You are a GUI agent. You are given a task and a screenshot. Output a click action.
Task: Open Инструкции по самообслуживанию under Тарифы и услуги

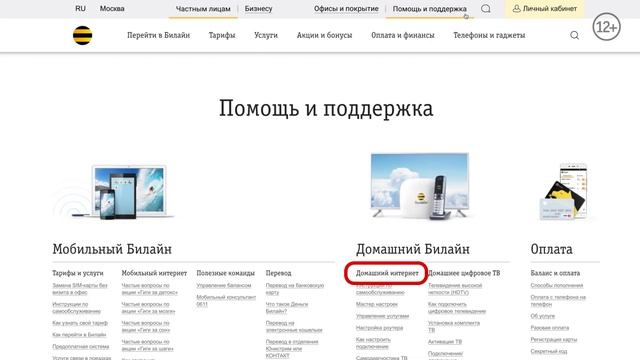(x=76, y=308)
